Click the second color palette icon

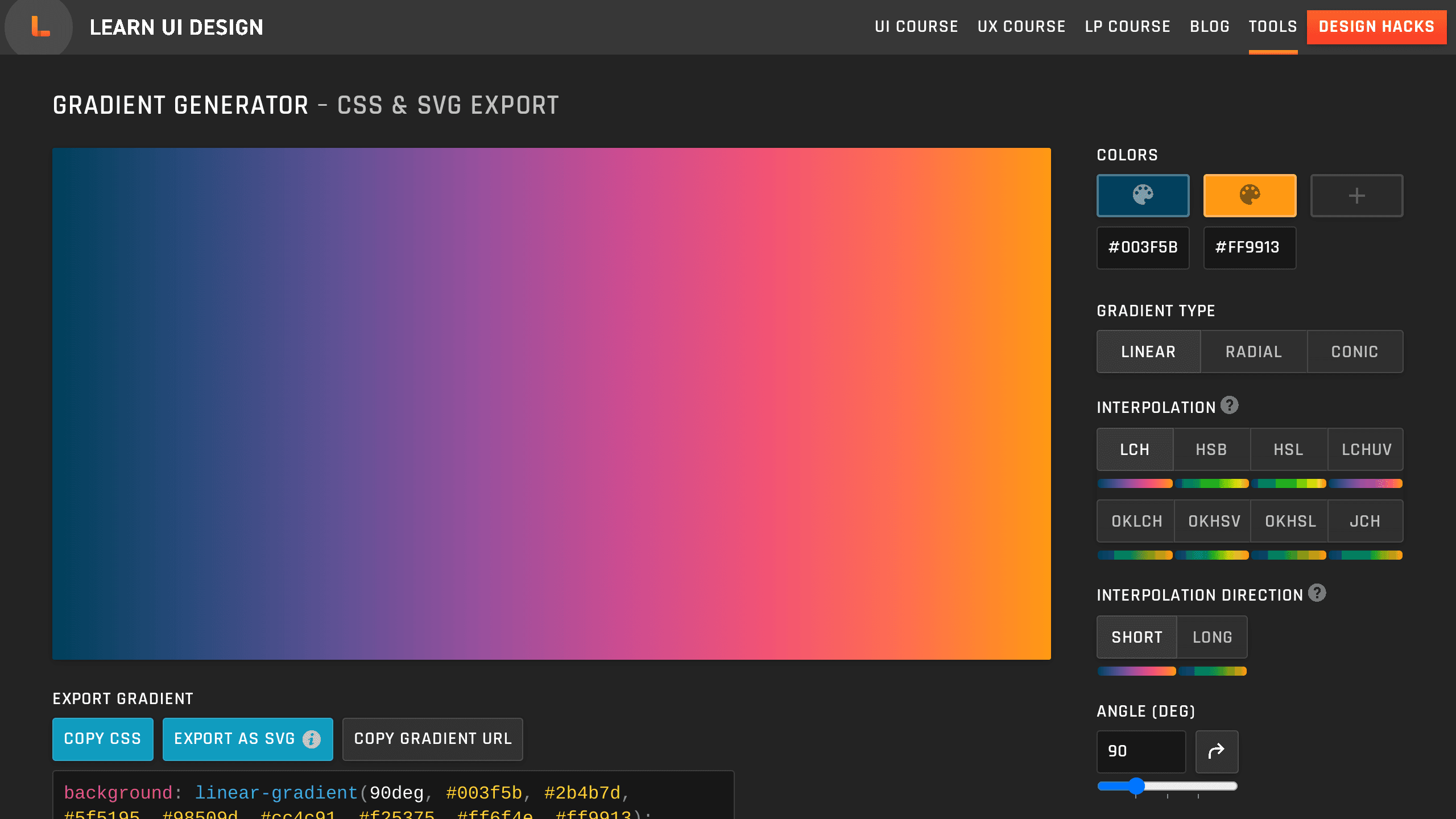coord(1249,195)
